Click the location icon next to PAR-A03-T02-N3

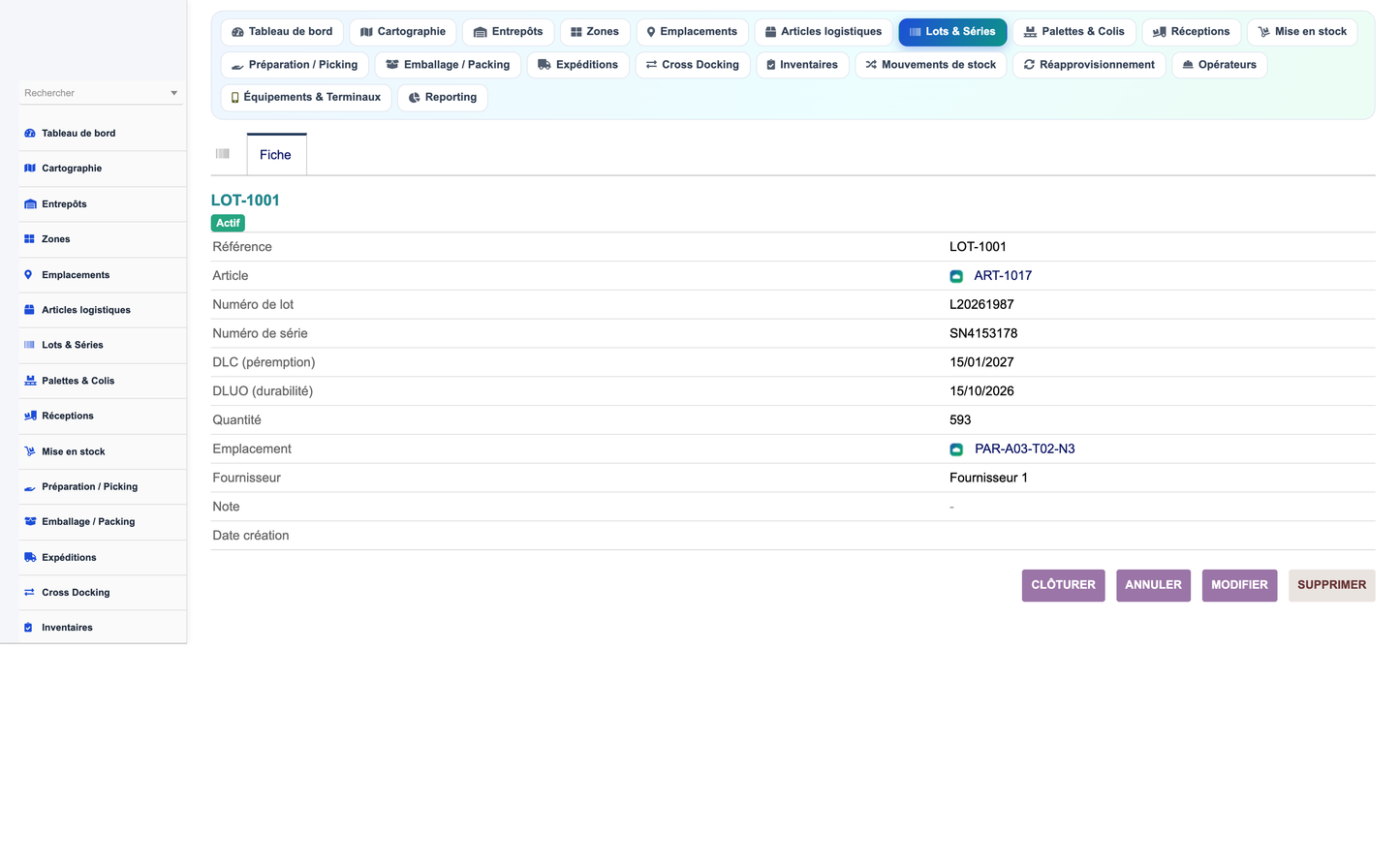956,449
